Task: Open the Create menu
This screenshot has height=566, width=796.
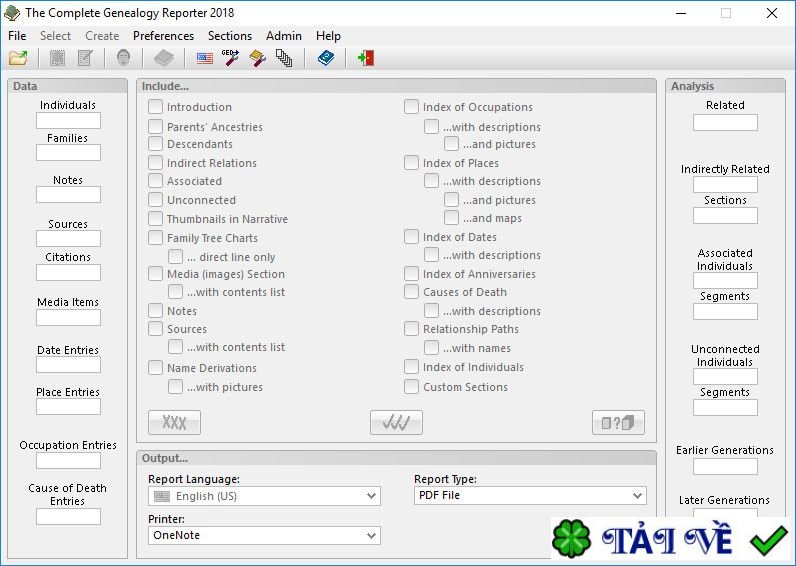Action: pos(102,36)
